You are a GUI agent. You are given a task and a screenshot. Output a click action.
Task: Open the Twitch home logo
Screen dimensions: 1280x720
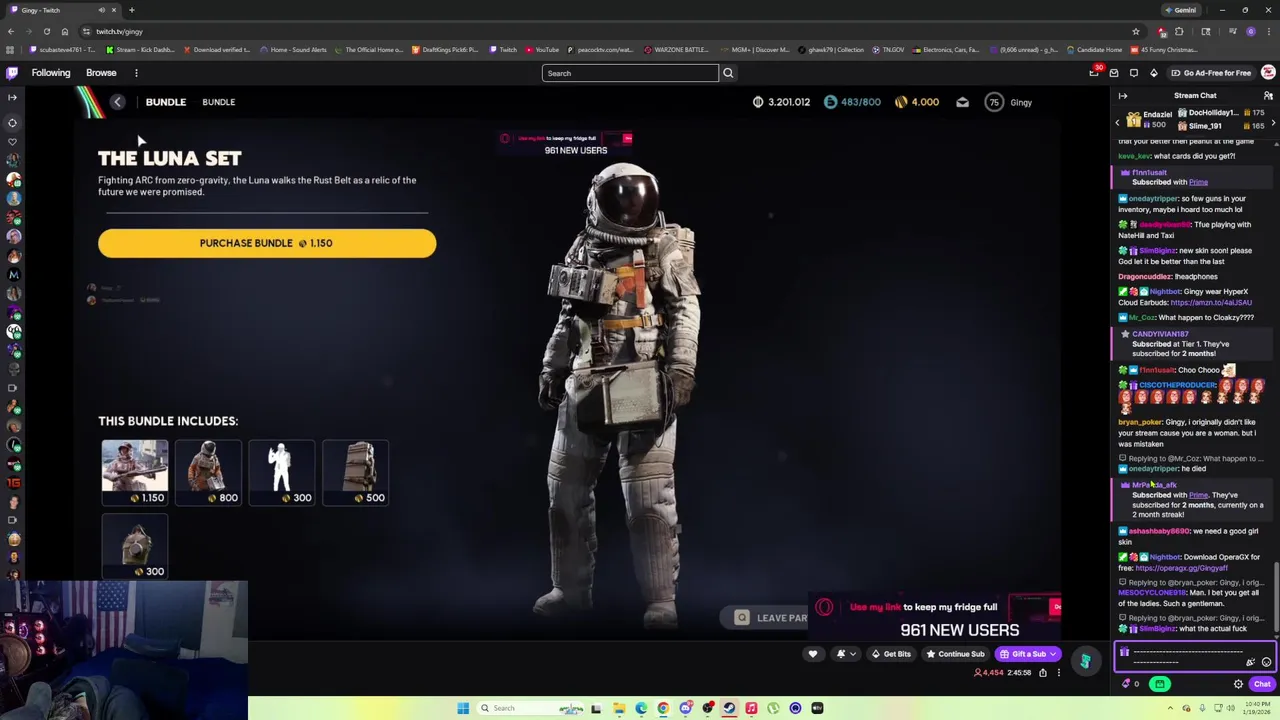pos(12,73)
